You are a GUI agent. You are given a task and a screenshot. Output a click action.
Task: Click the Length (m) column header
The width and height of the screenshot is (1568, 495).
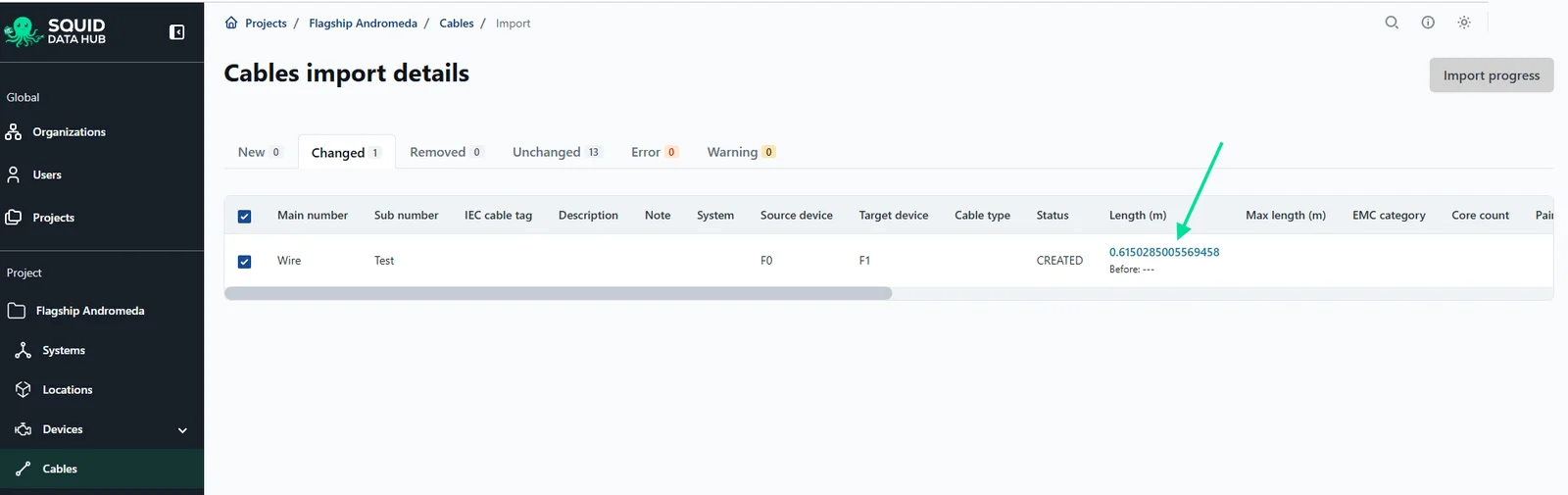click(1138, 216)
